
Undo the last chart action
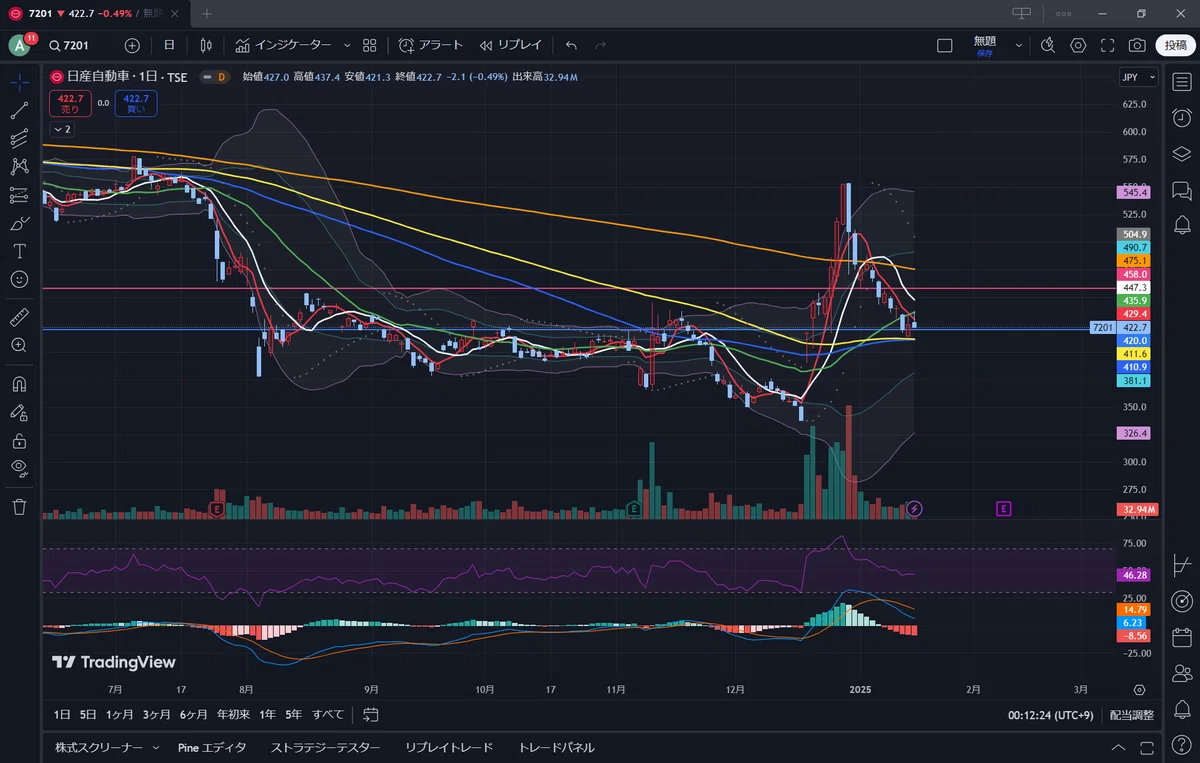tap(571, 45)
